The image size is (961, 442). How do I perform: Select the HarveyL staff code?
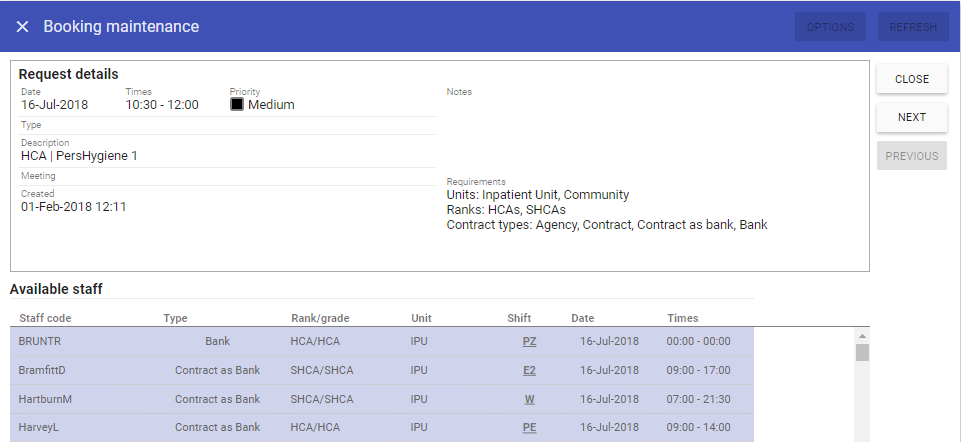(x=40, y=428)
